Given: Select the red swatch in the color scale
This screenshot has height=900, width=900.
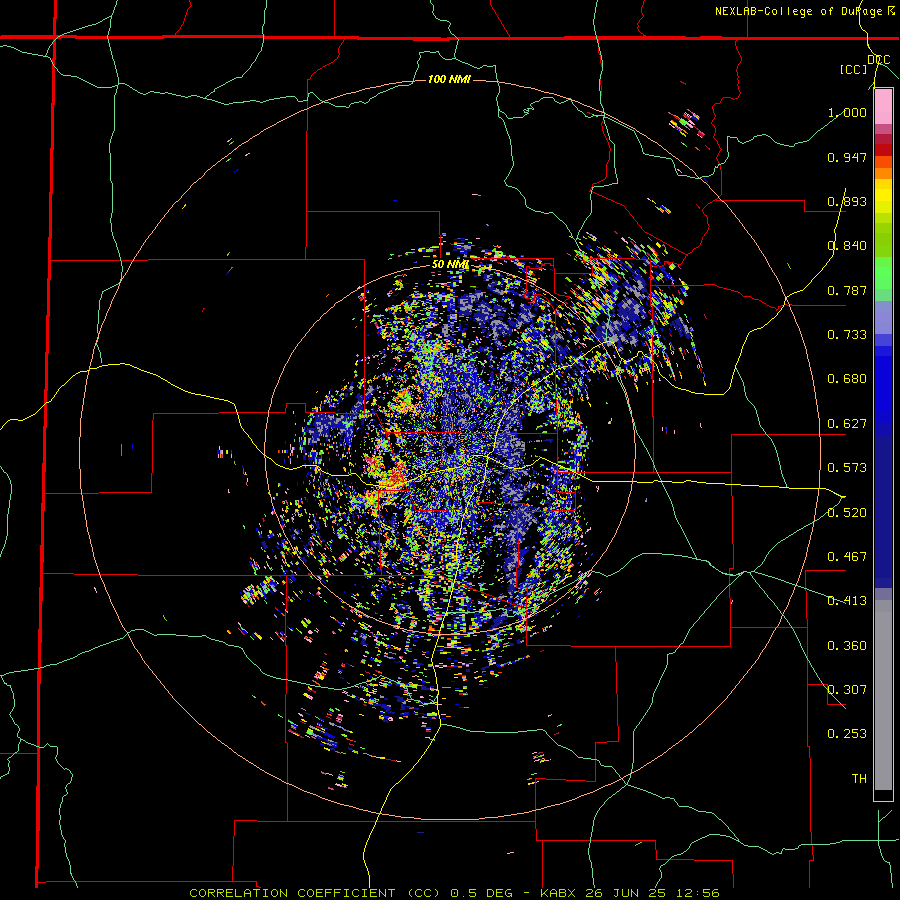Looking at the screenshot, I should (x=883, y=150).
